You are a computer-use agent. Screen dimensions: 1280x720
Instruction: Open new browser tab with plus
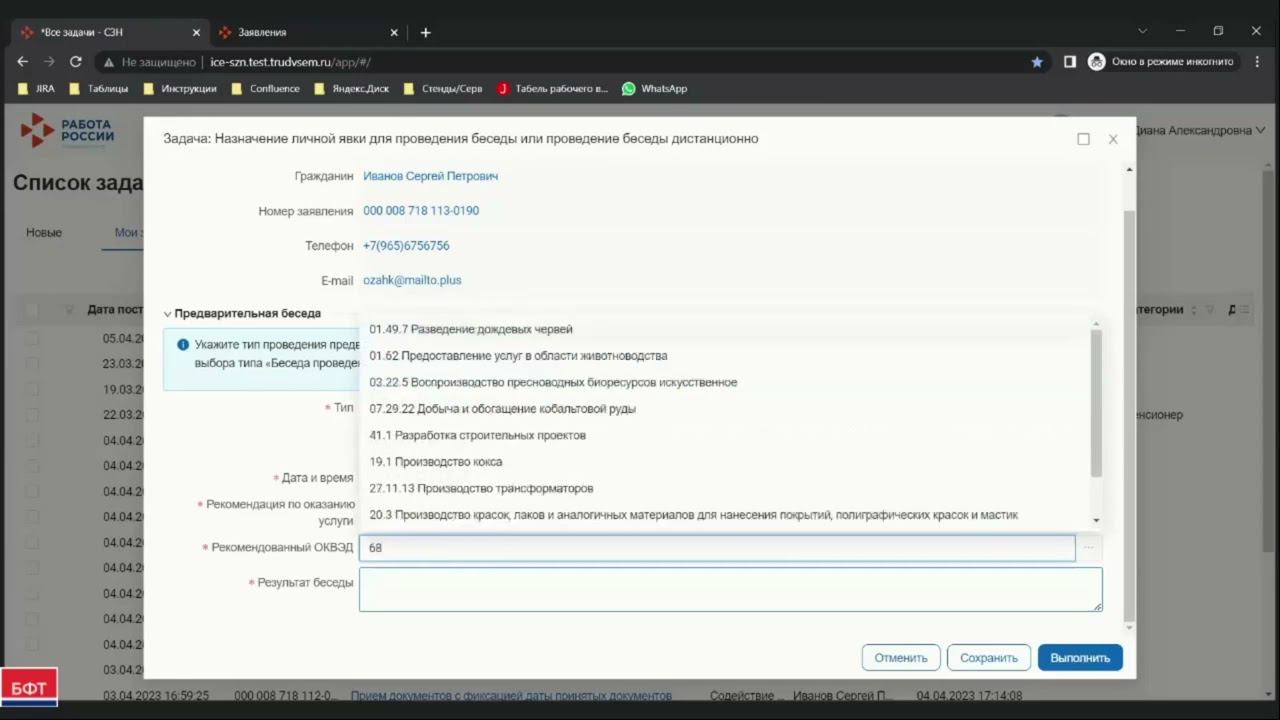[x=425, y=32]
